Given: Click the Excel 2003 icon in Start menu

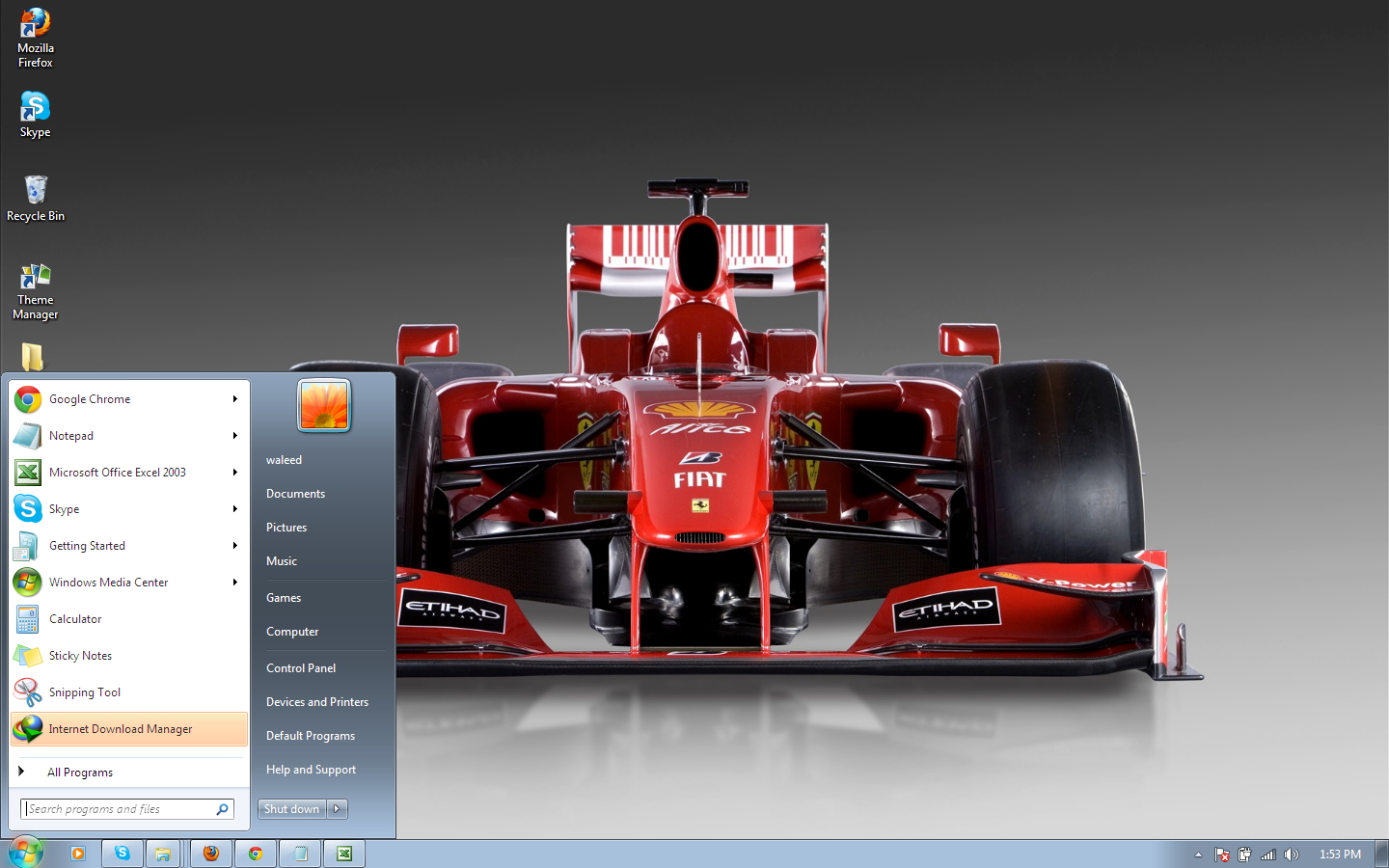Looking at the screenshot, I should (28, 473).
